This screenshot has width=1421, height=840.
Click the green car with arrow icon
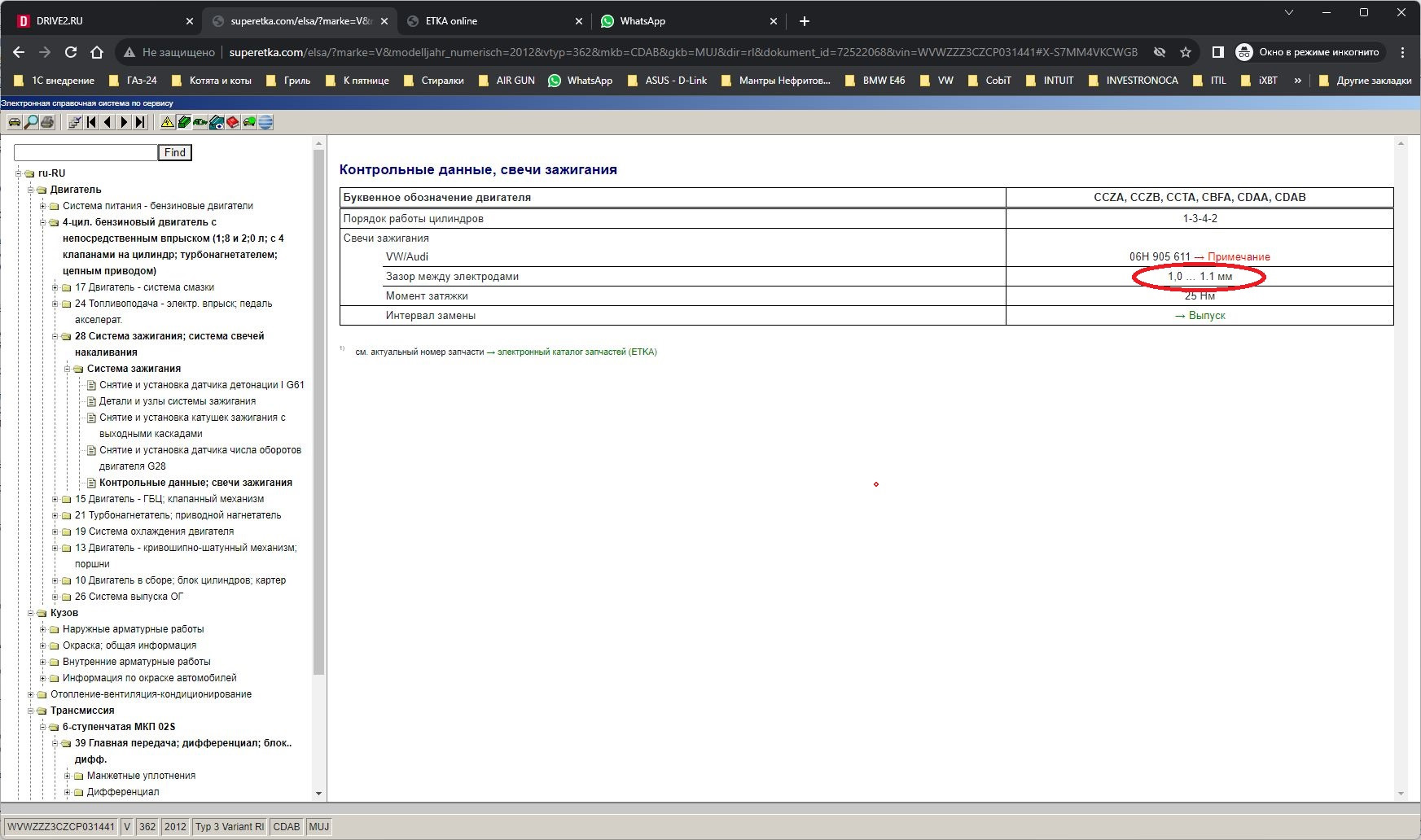[x=200, y=122]
